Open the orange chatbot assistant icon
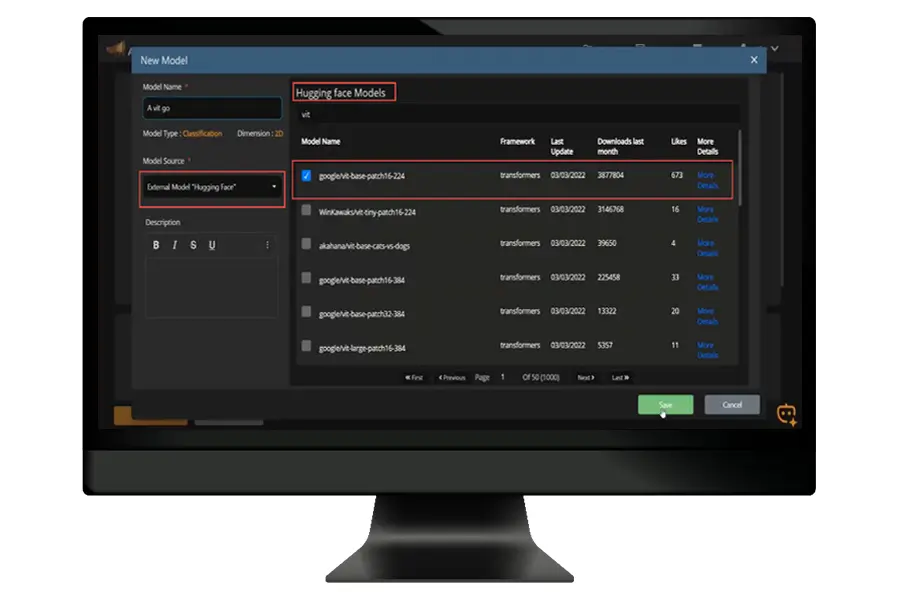 pos(786,414)
